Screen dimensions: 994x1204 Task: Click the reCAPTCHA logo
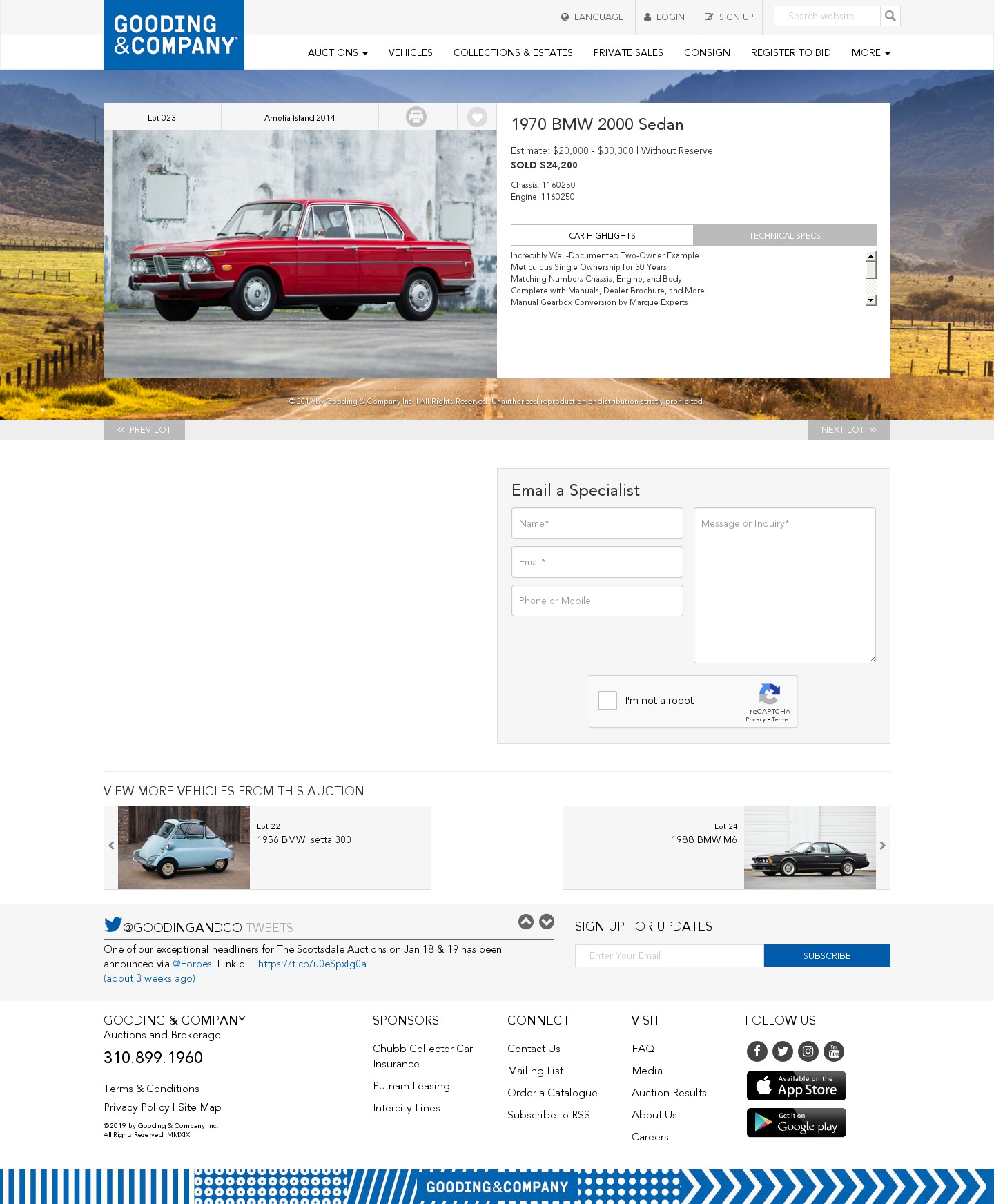770,694
